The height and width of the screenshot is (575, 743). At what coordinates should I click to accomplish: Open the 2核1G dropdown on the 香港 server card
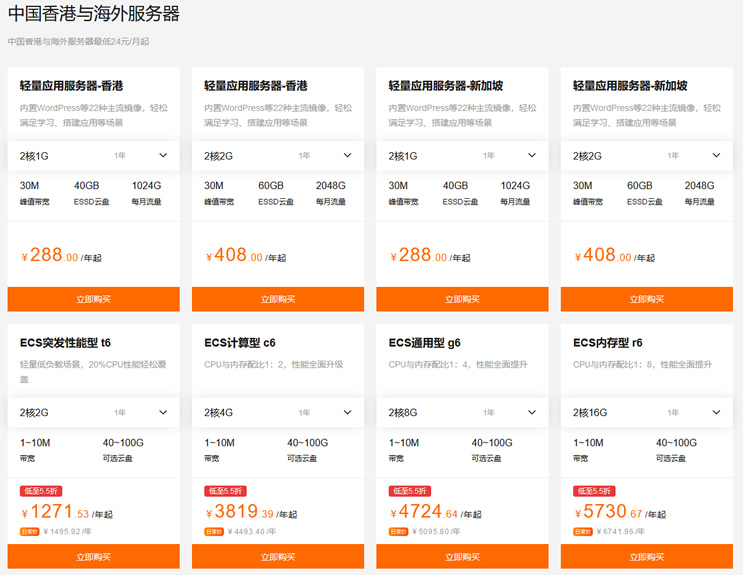pyautogui.click(x=93, y=156)
